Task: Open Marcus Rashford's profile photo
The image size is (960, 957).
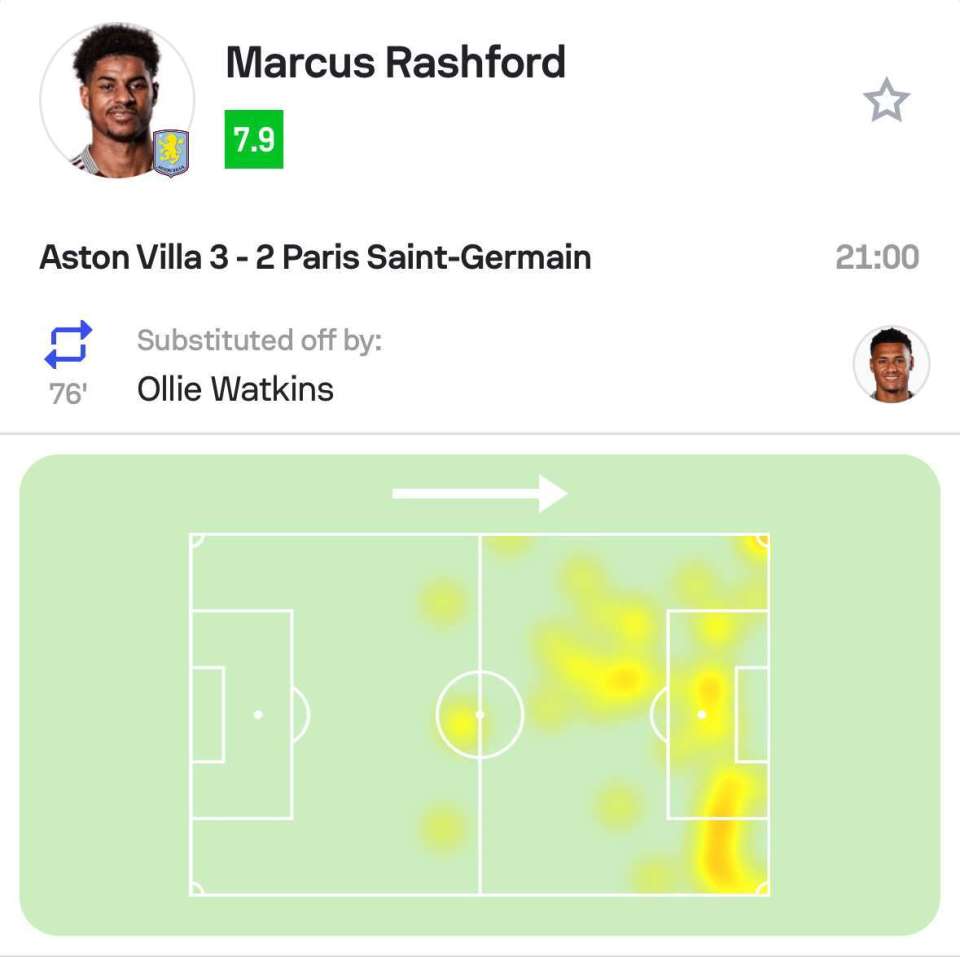Action: point(117,100)
